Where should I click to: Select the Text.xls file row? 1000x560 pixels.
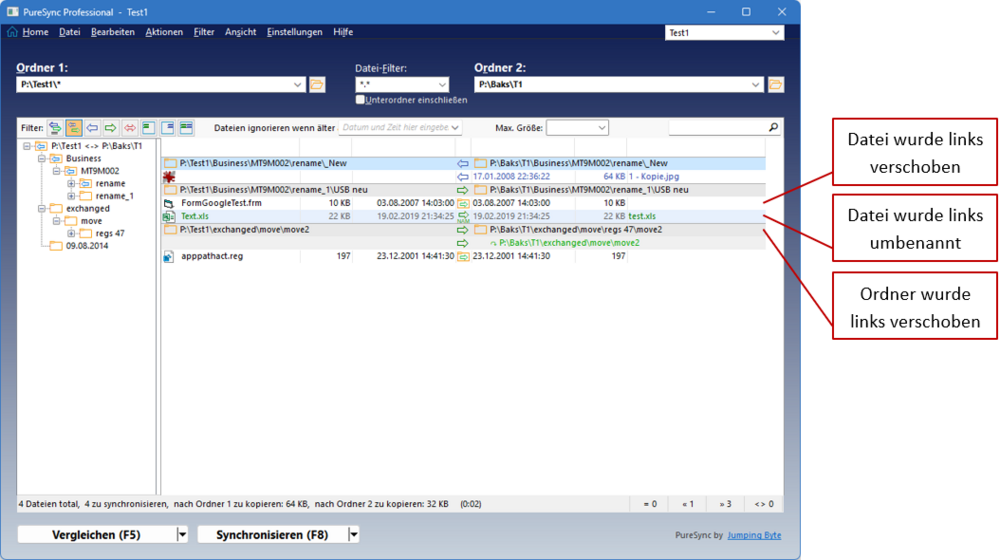click(463, 216)
